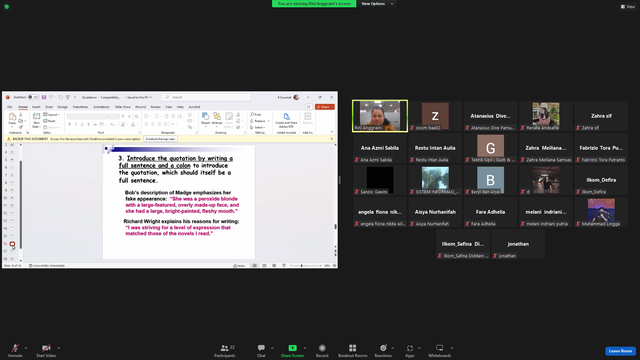Image resolution: width=640 pixels, height=360 pixels.
Task: Unmute the microphone in Zoom
Action: pyautogui.click(x=15, y=350)
